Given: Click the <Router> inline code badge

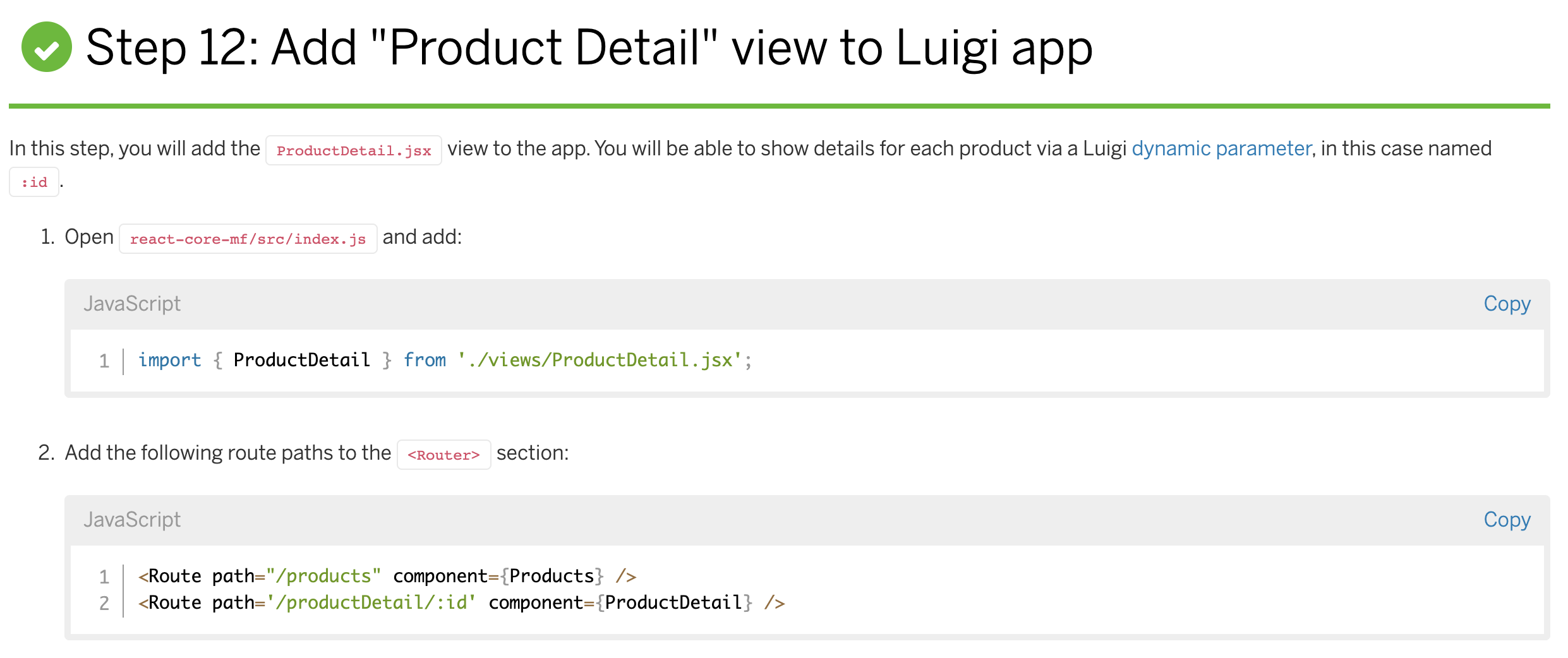Looking at the screenshot, I should pos(443,454).
